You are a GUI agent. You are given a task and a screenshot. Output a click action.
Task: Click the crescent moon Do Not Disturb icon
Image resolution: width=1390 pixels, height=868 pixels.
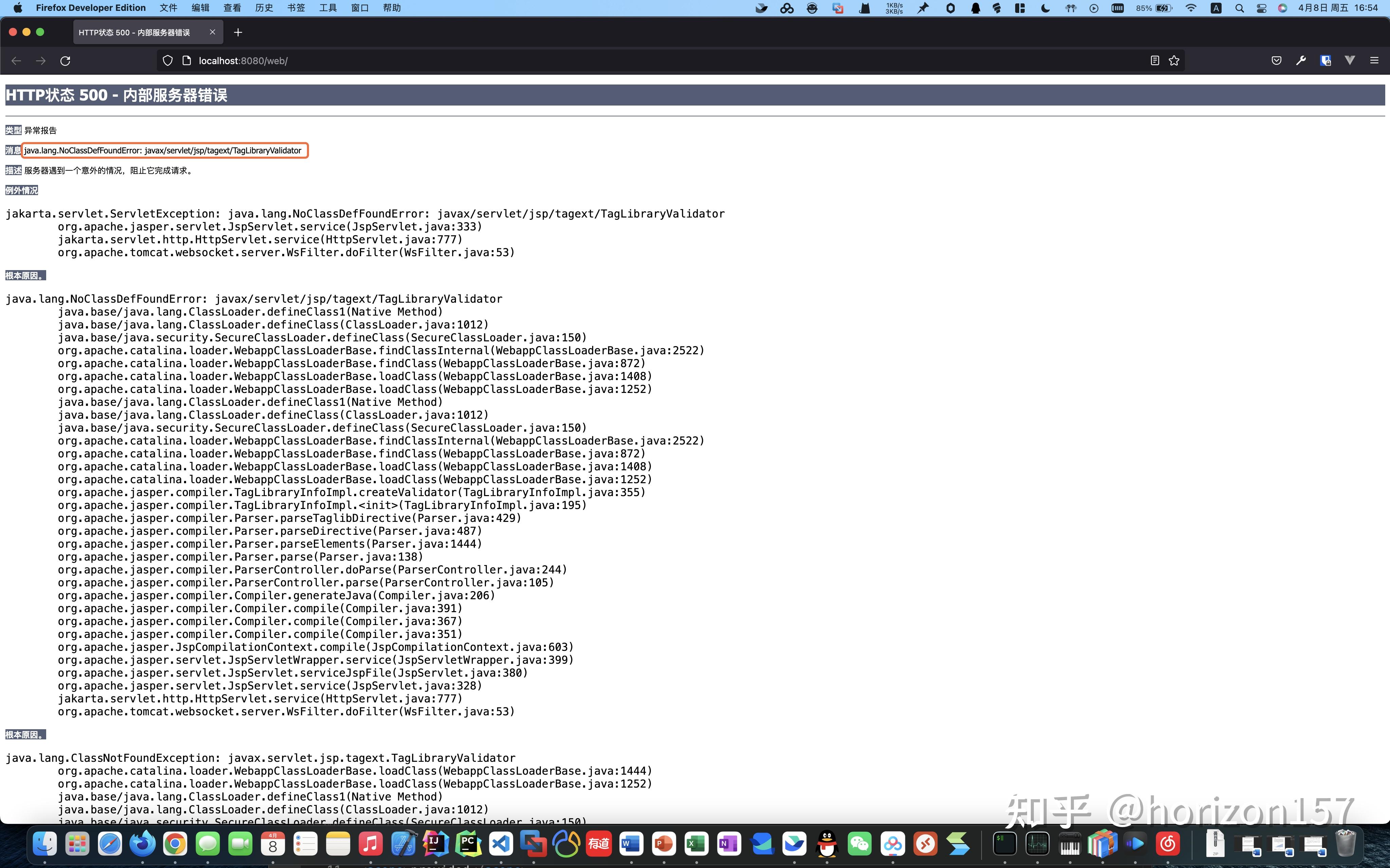(1045, 8)
